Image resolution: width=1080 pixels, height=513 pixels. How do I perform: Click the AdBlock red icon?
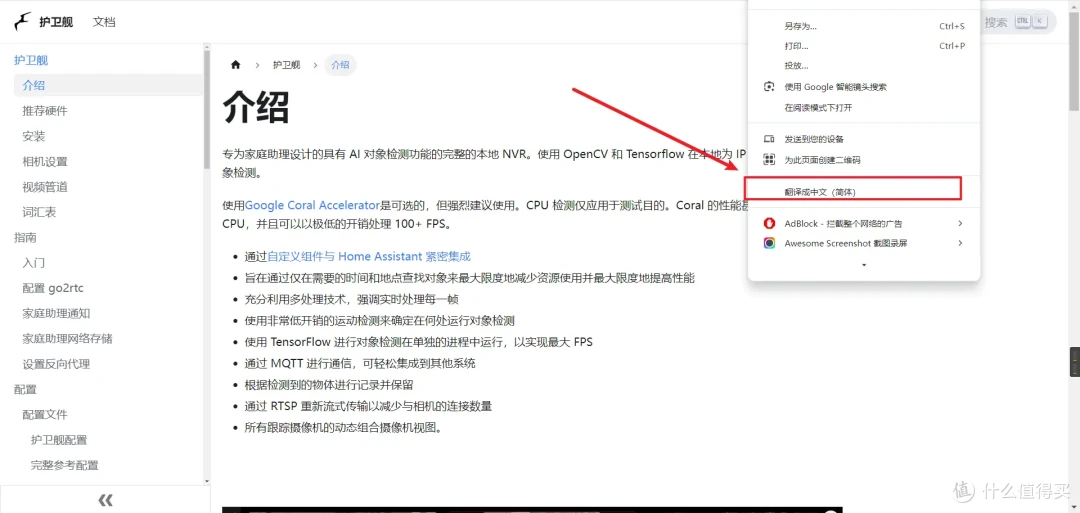[769, 223]
